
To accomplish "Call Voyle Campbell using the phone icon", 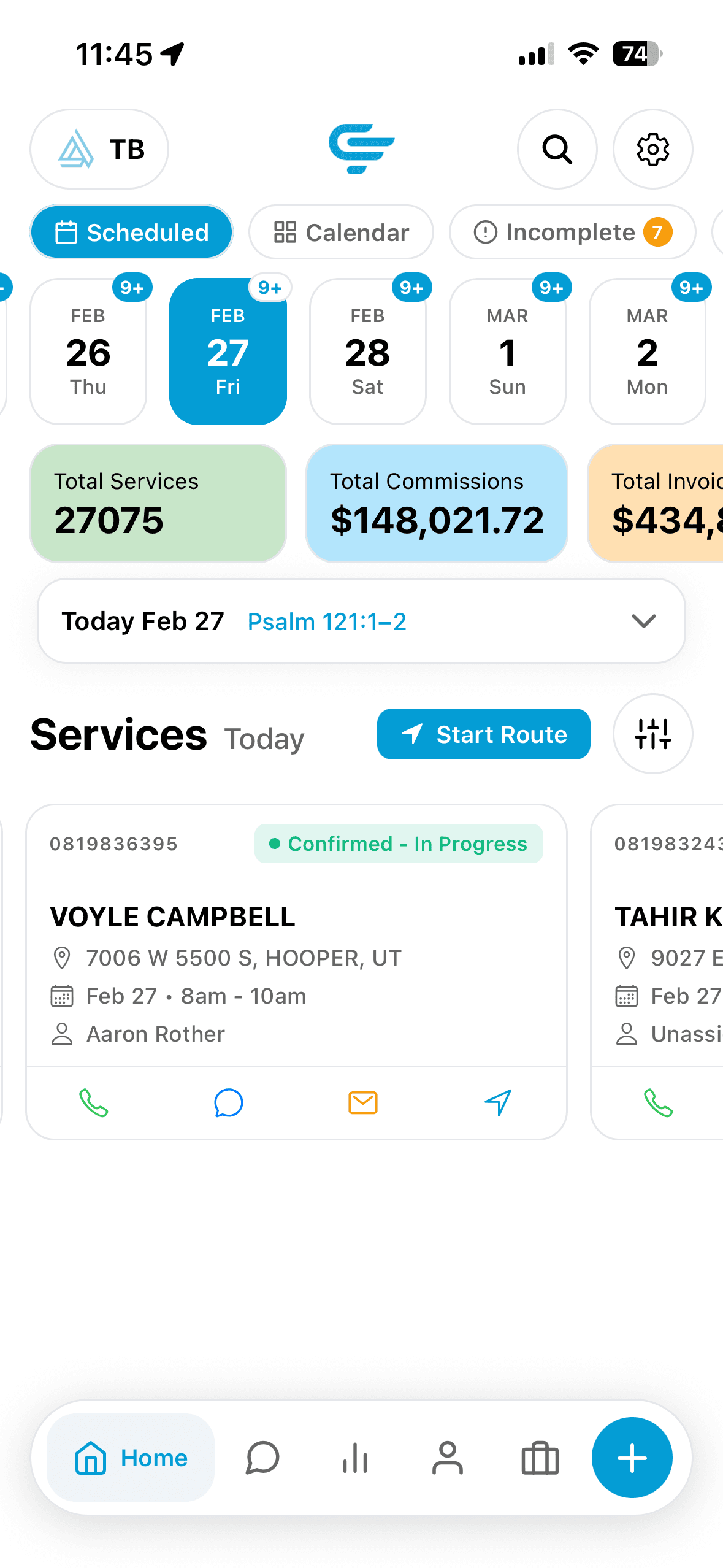I will click(x=93, y=1102).
